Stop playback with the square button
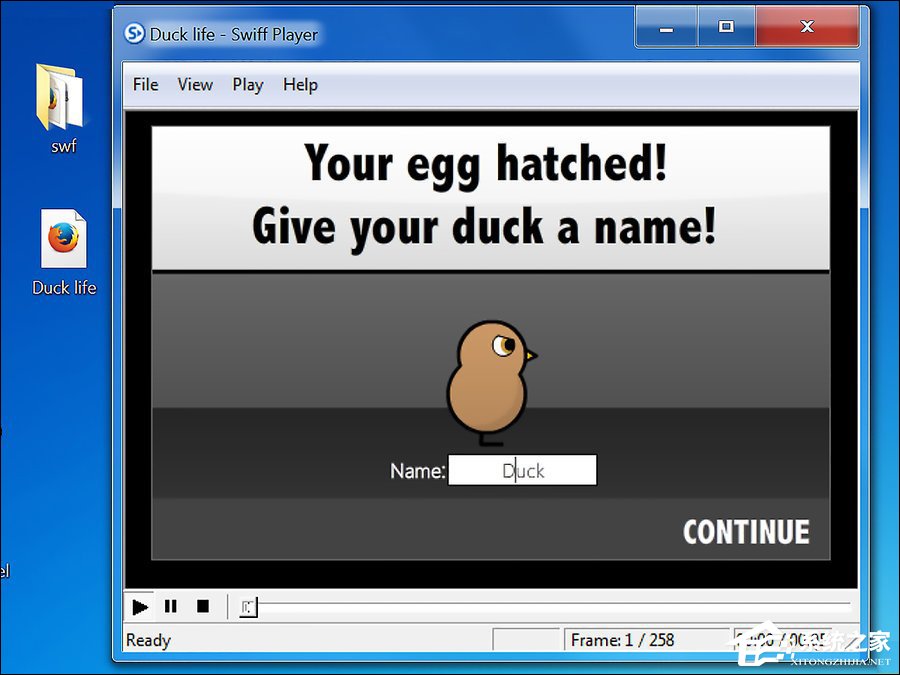This screenshot has width=900, height=675. [203, 606]
